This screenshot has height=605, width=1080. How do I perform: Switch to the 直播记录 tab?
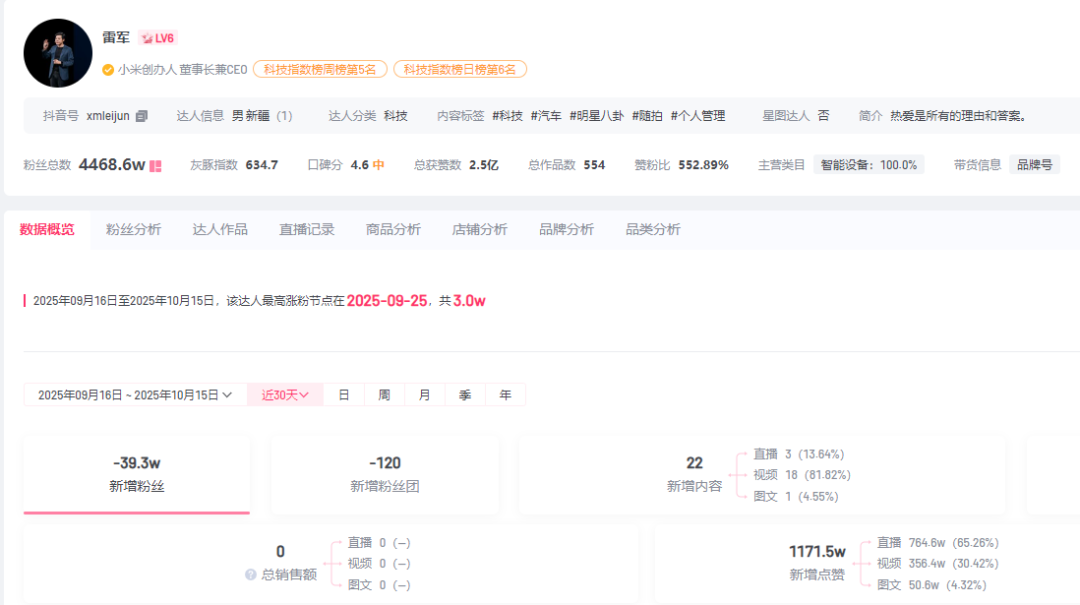306,229
